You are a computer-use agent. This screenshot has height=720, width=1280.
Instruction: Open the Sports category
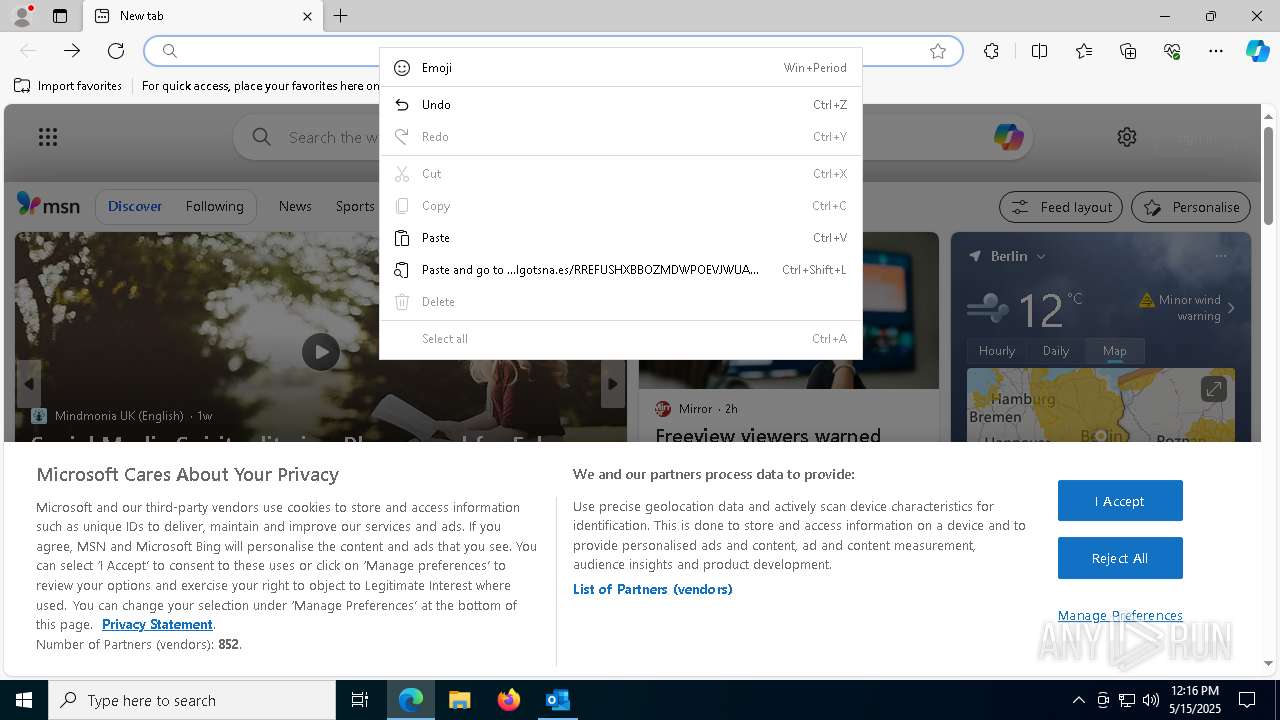[355, 206]
